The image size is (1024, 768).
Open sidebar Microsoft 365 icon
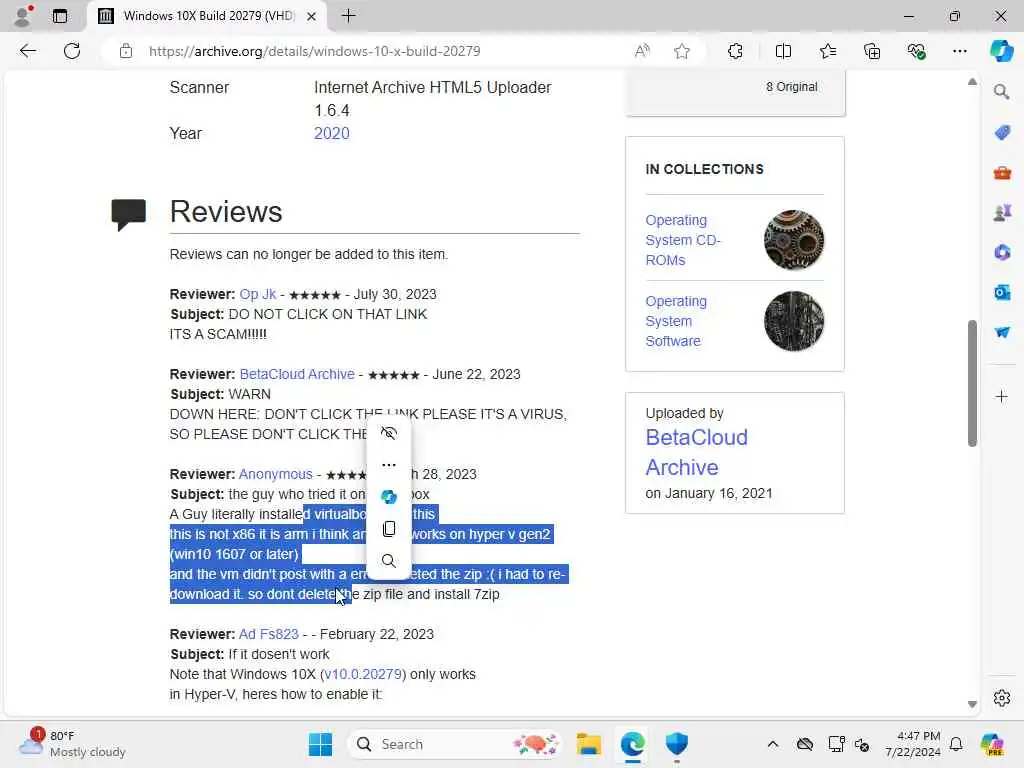1002,252
